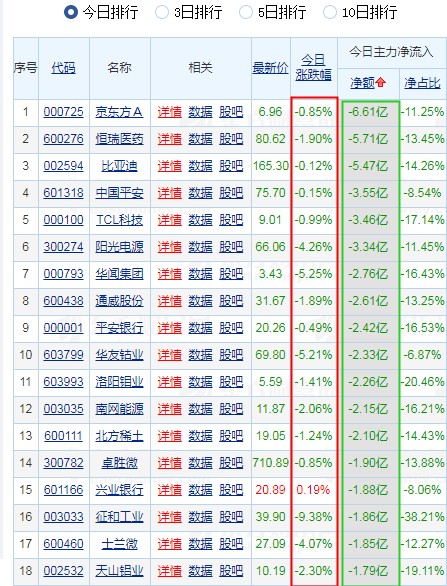Select the 今日排行 radio button
Viewport: 447px width, 586px height.
71,12
